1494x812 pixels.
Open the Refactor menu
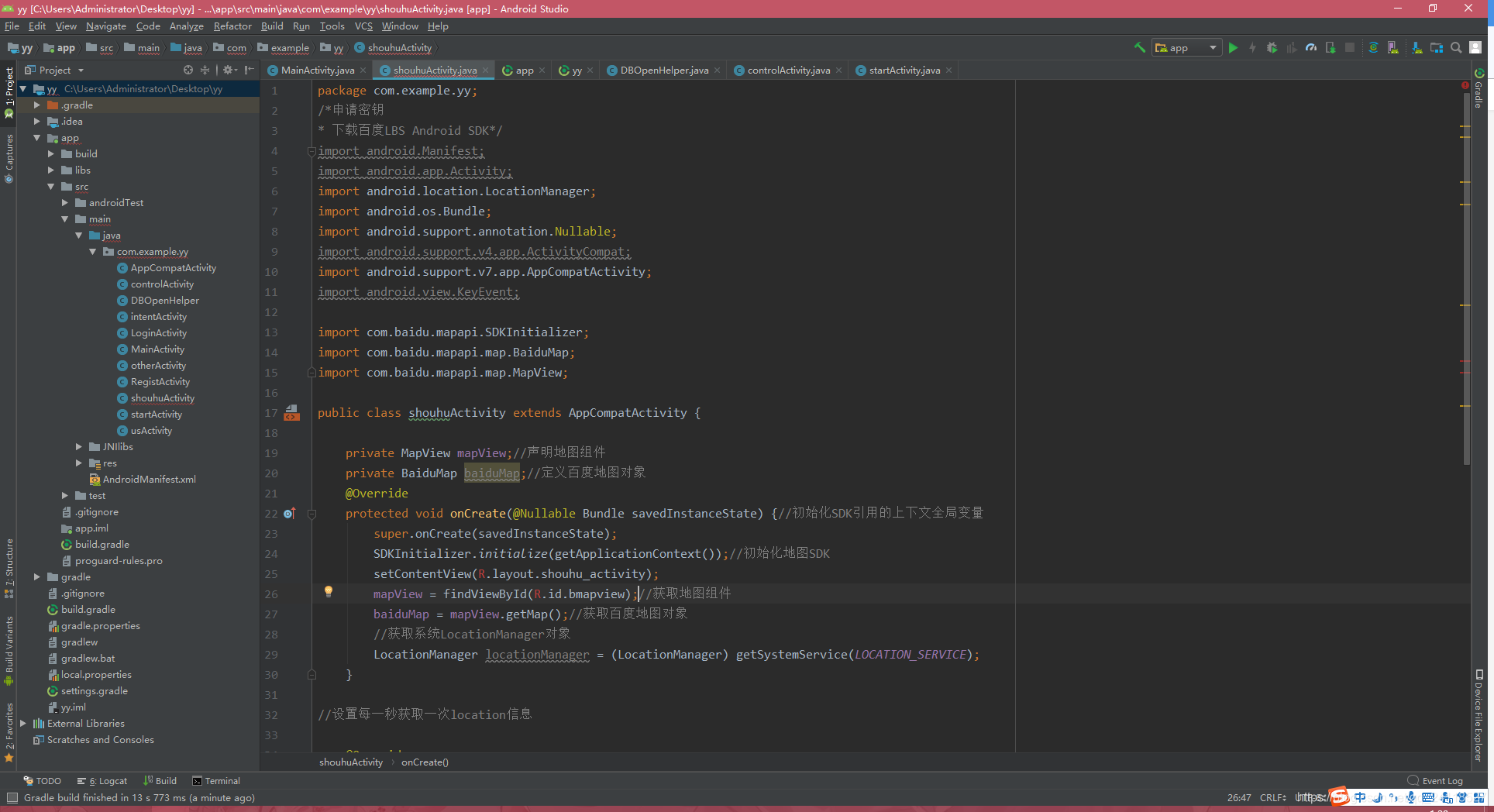pos(232,26)
